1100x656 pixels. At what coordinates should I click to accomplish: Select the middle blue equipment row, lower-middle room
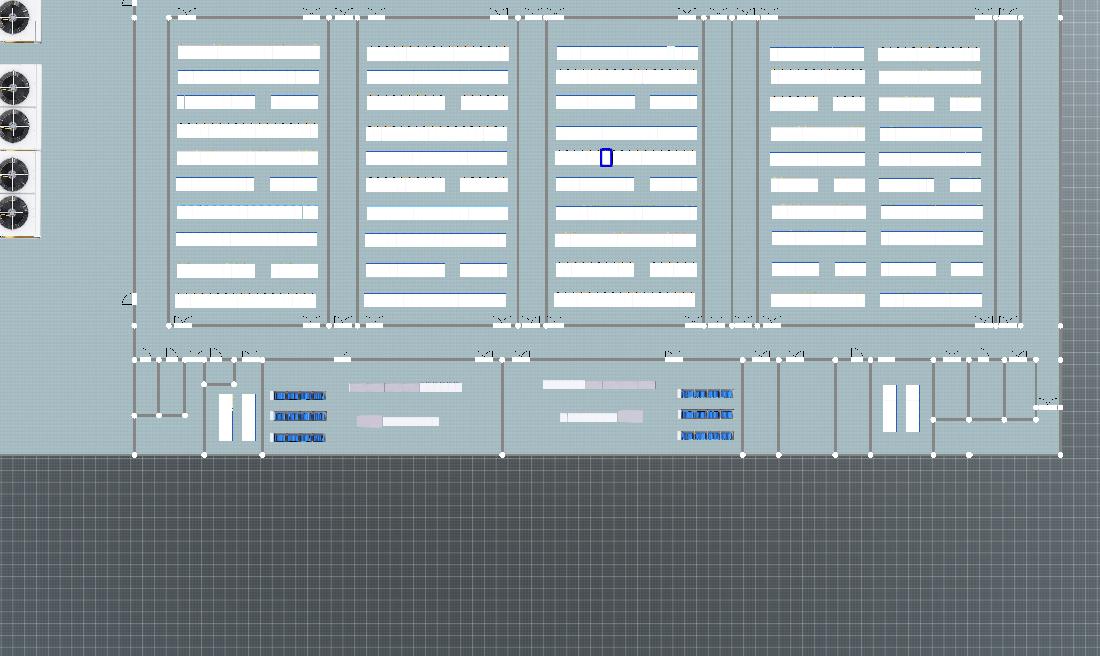click(707, 414)
